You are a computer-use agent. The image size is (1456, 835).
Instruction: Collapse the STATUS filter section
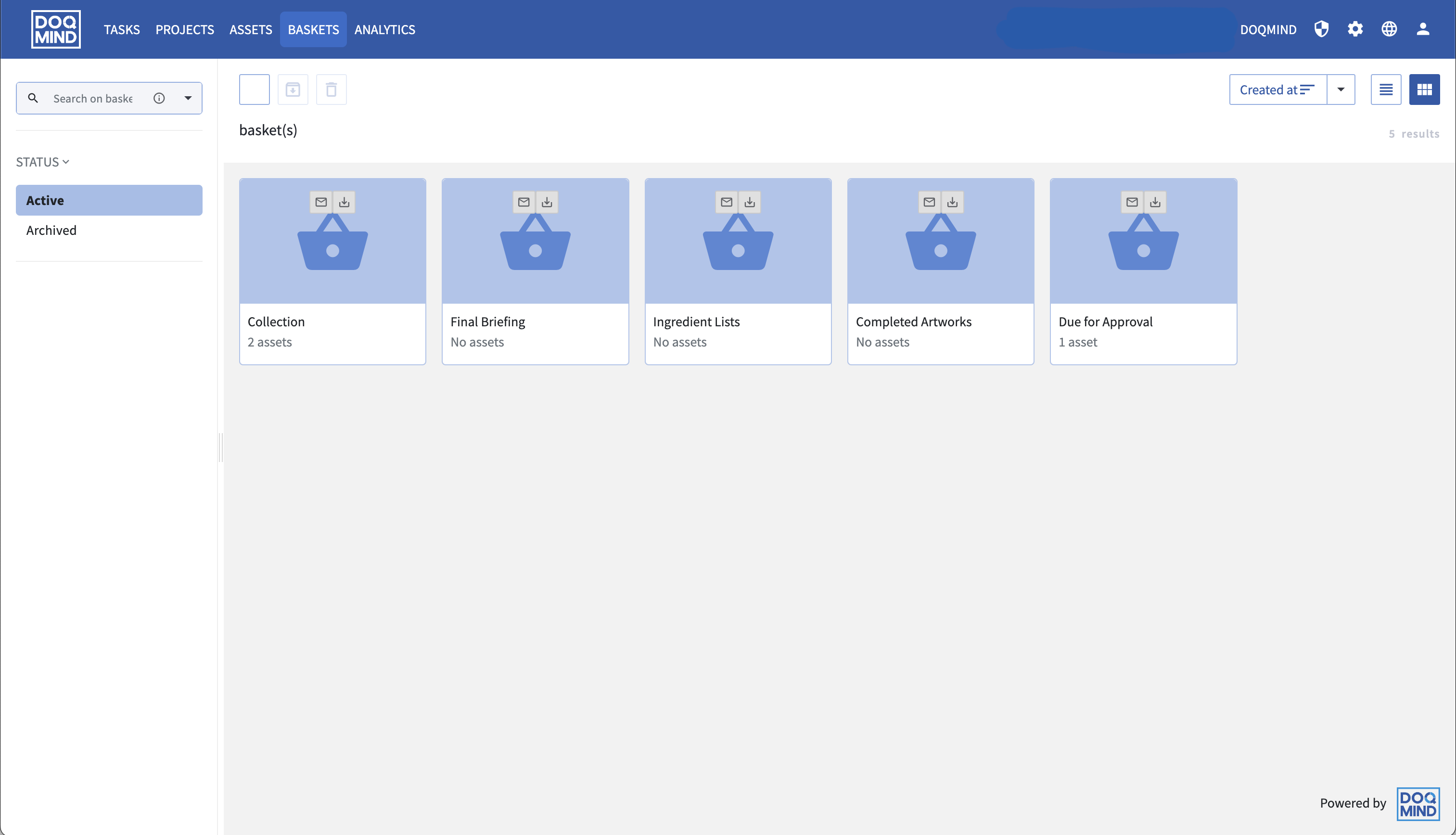42,162
